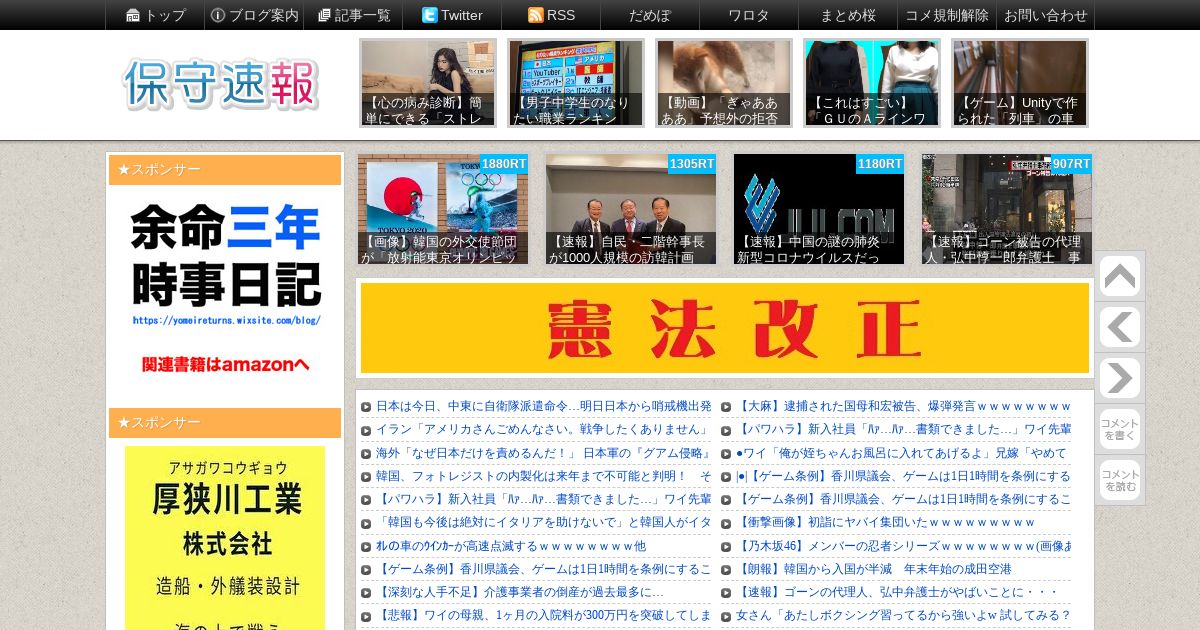Click the first ★スポンサー orange header
The width and height of the screenshot is (1200, 630).
[225, 170]
